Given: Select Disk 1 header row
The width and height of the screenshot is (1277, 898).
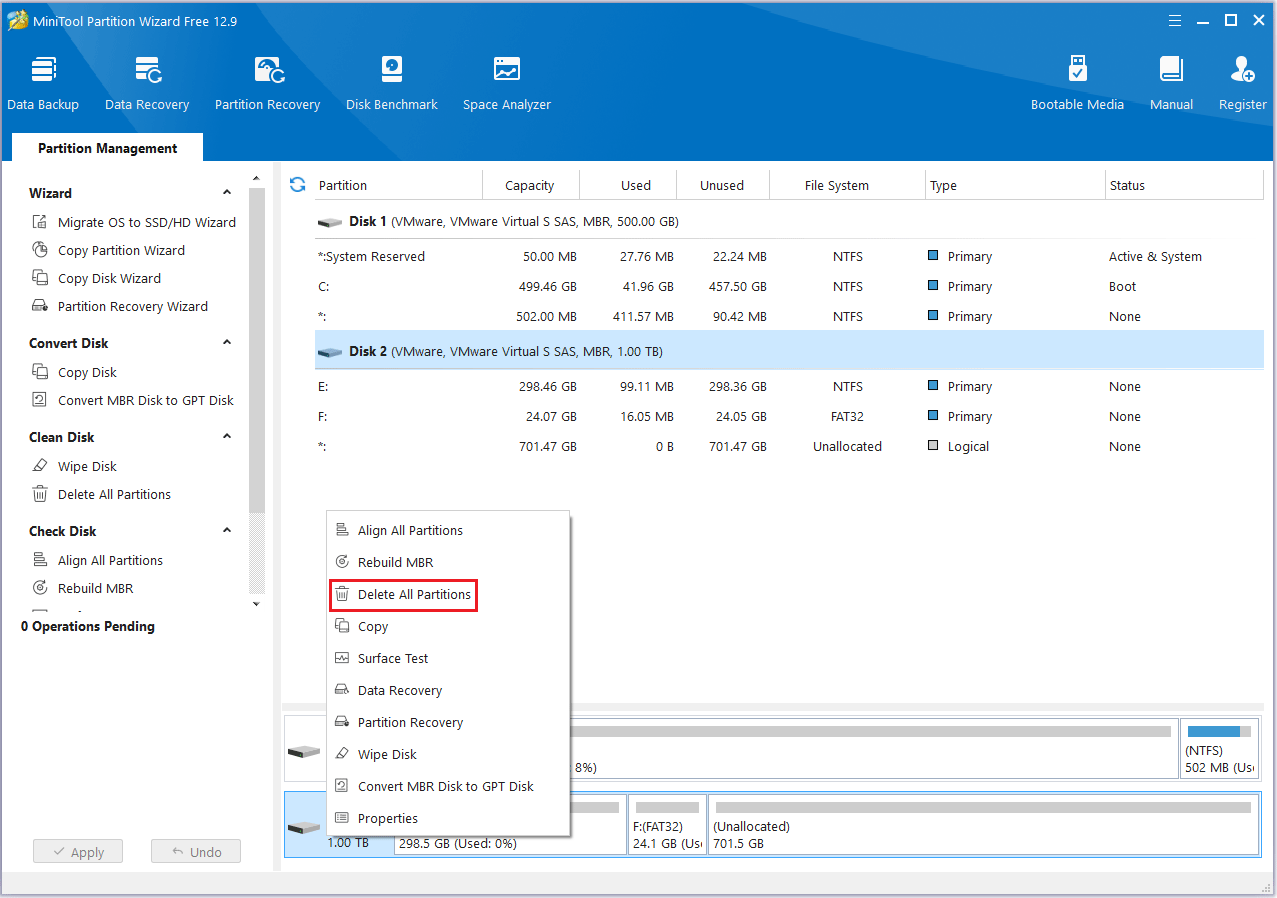Looking at the screenshot, I should coord(788,221).
